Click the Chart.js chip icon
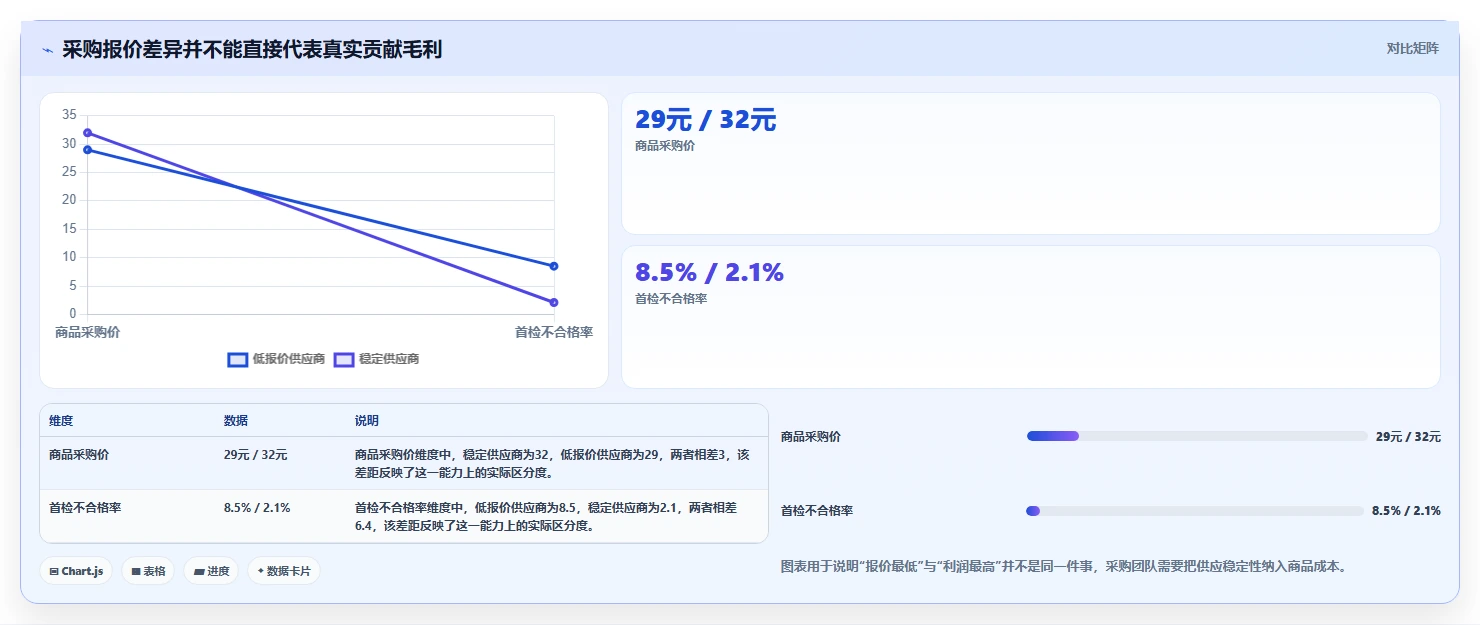1480x625 pixels. point(54,572)
